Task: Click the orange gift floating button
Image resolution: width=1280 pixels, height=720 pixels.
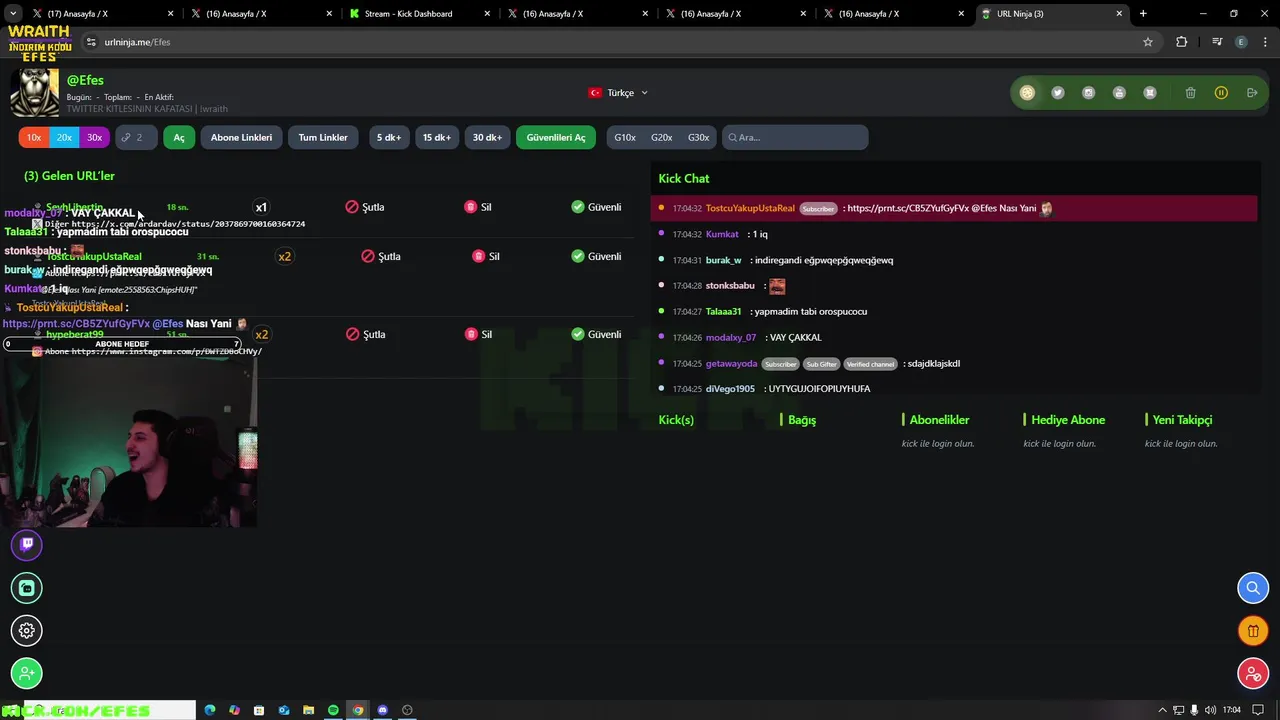Action: tap(1253, 631)
